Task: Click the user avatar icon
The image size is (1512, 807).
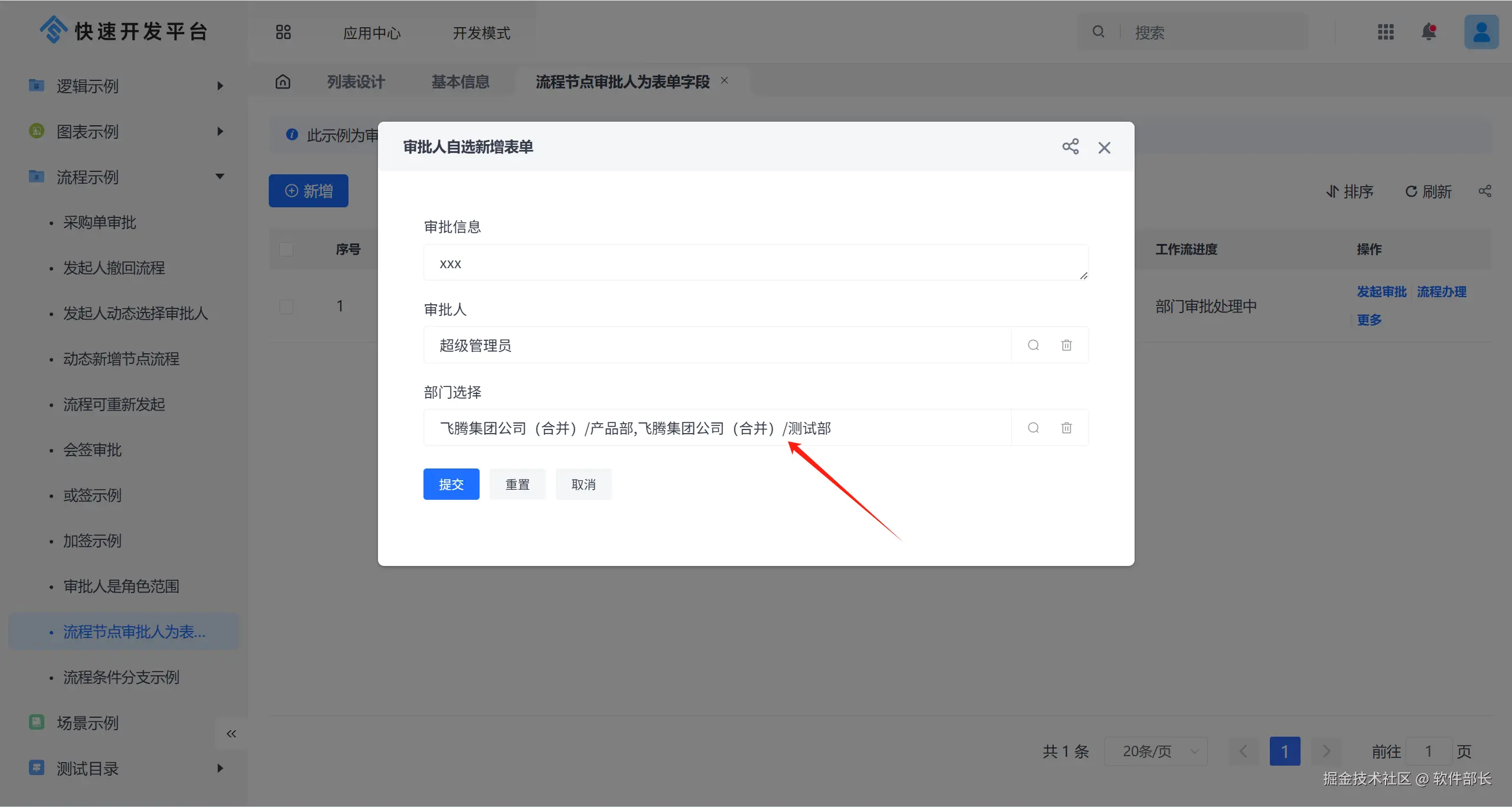Action: point(1481,32)
